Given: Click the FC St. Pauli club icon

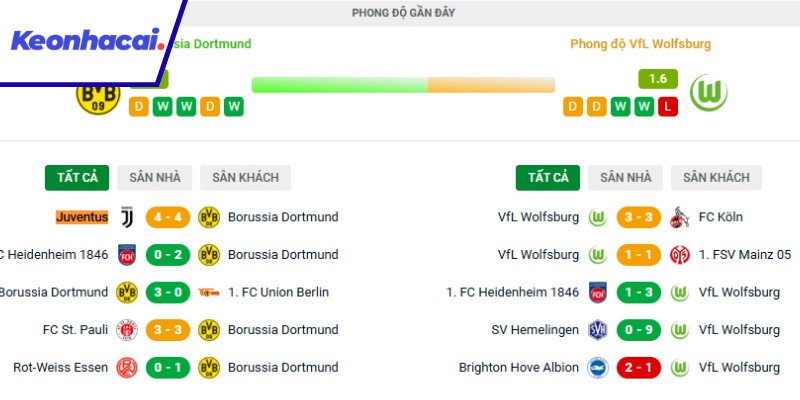Looking at the screenshot, I should click(x=127, y=330).
